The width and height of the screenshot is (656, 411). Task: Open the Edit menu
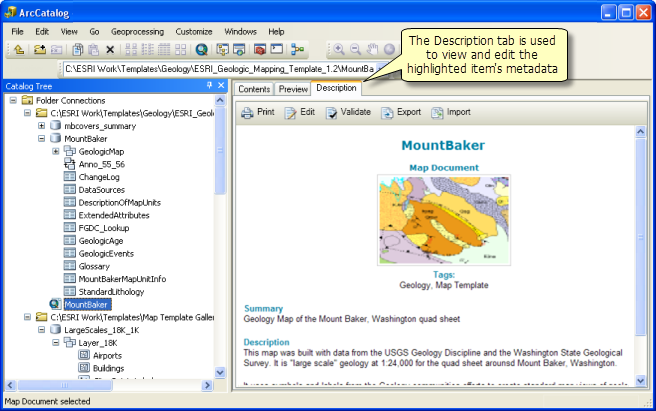point(42,31)
